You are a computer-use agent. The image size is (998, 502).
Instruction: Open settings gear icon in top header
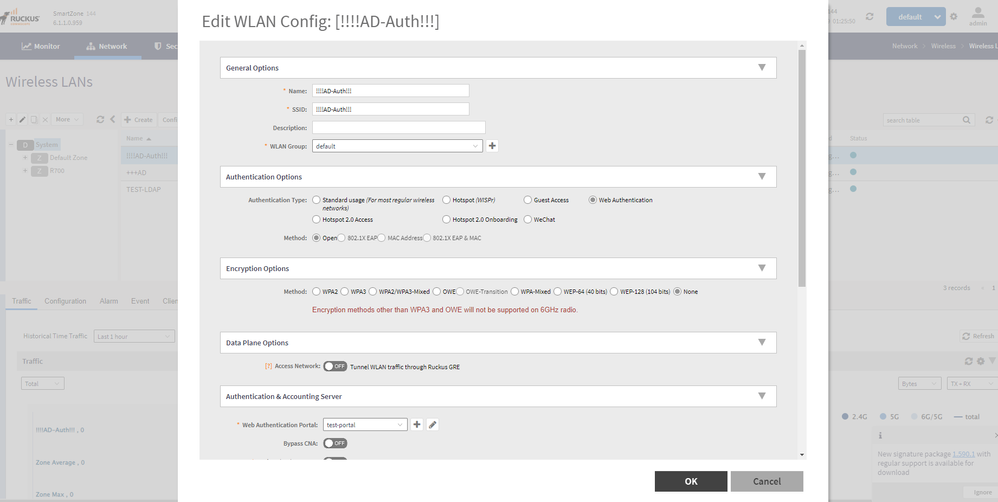pos(953,17)
